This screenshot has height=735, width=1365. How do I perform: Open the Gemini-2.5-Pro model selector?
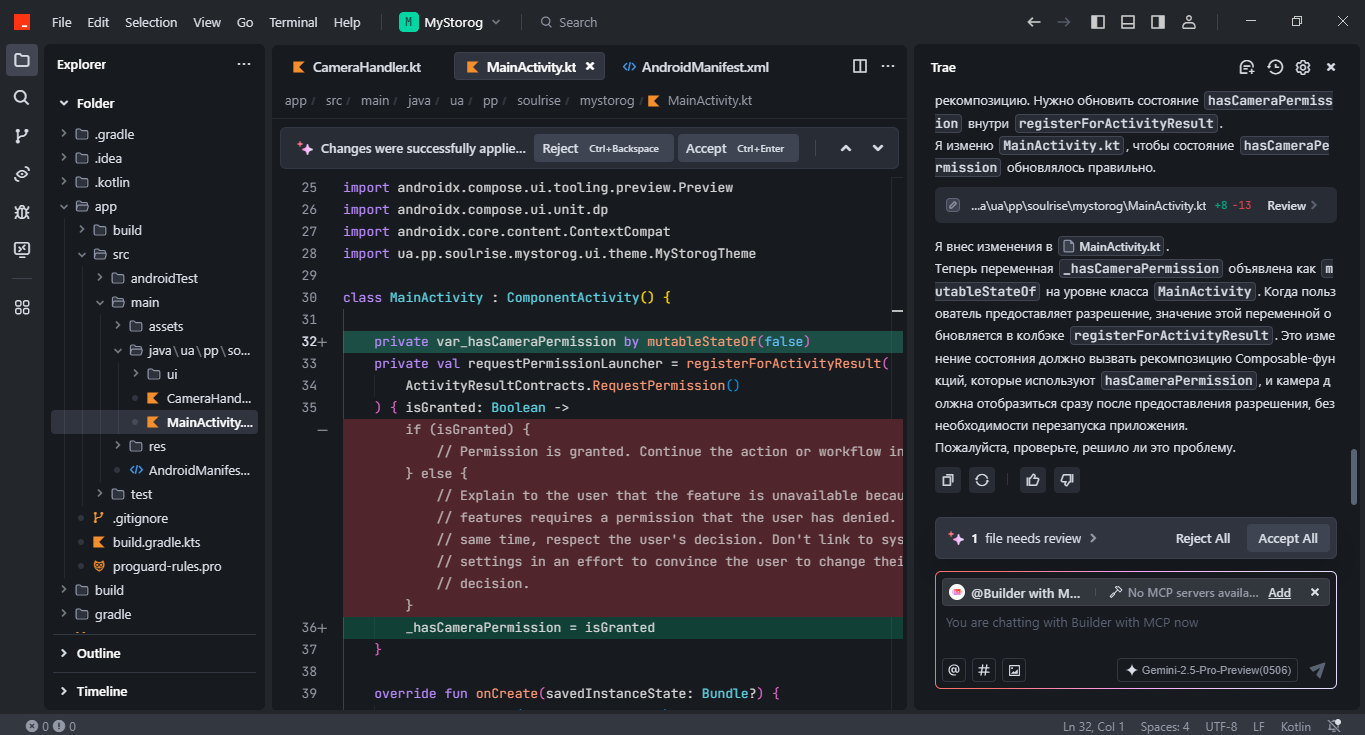[1205, 669]
